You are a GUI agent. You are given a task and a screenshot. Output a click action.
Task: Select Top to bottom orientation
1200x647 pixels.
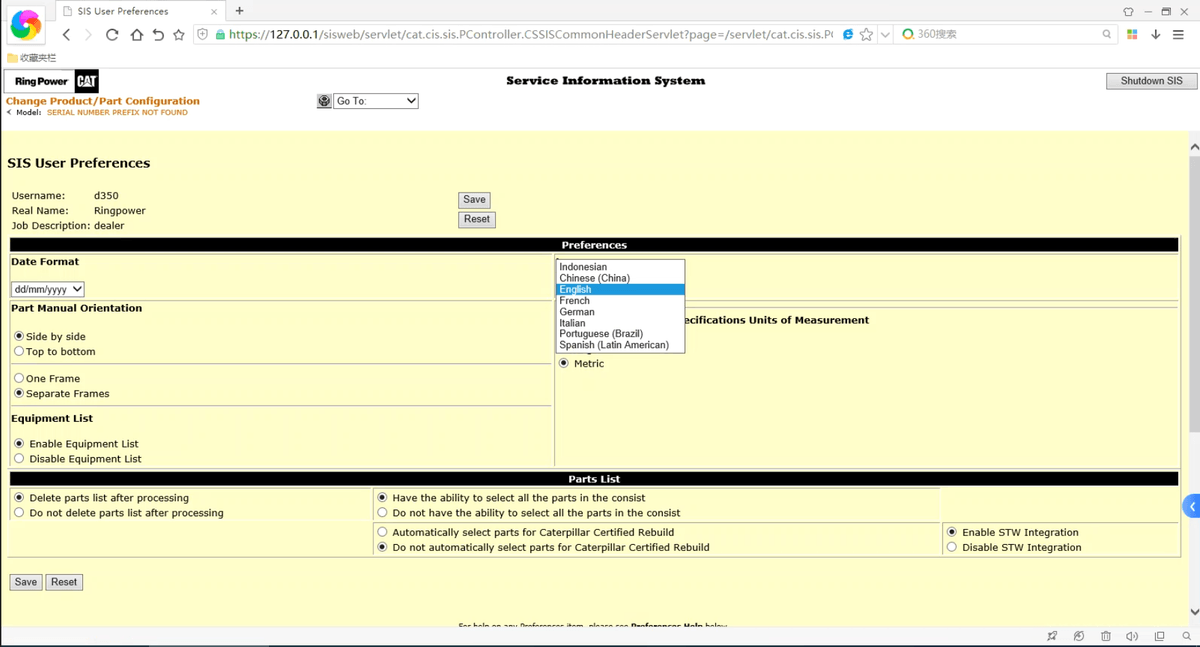19,352
